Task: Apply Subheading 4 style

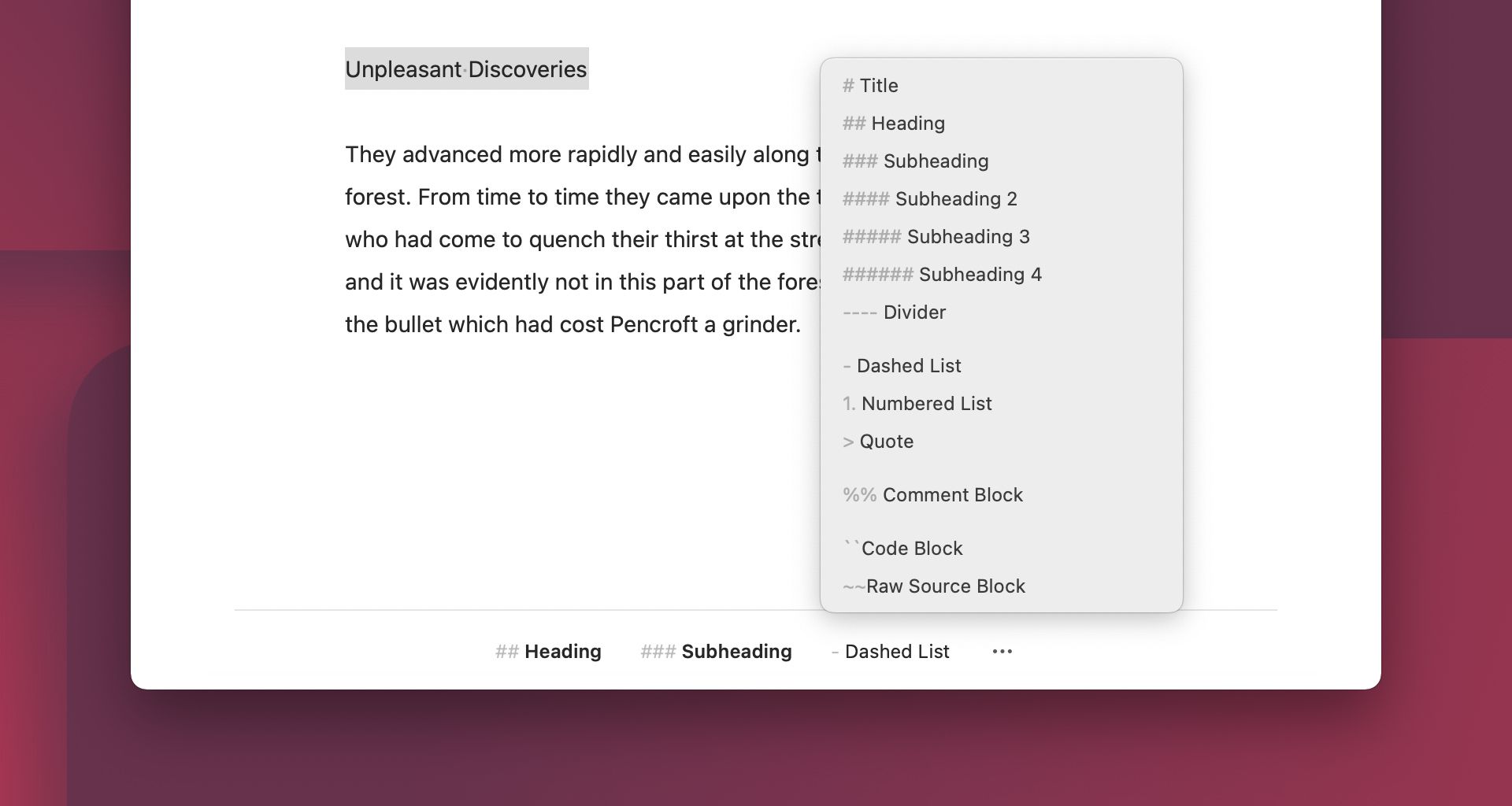Action: point(1001,274)
